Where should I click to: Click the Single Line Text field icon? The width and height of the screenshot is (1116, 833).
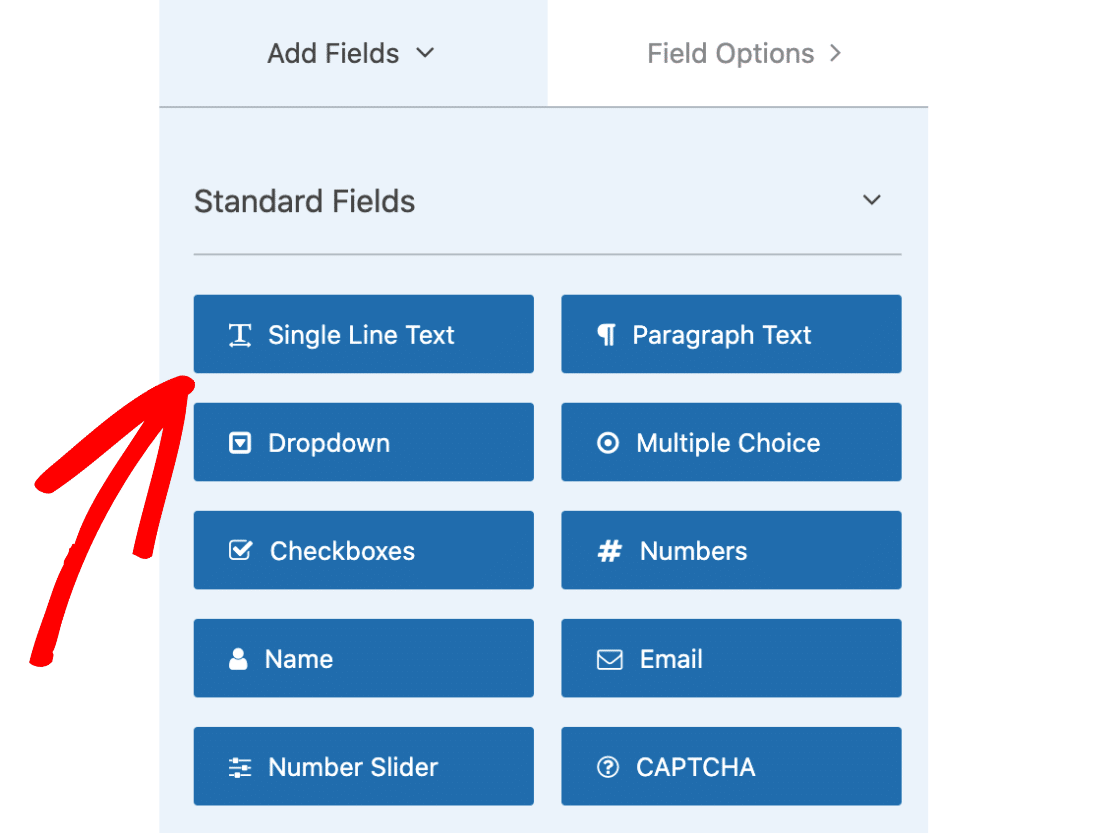click(240, 335)
